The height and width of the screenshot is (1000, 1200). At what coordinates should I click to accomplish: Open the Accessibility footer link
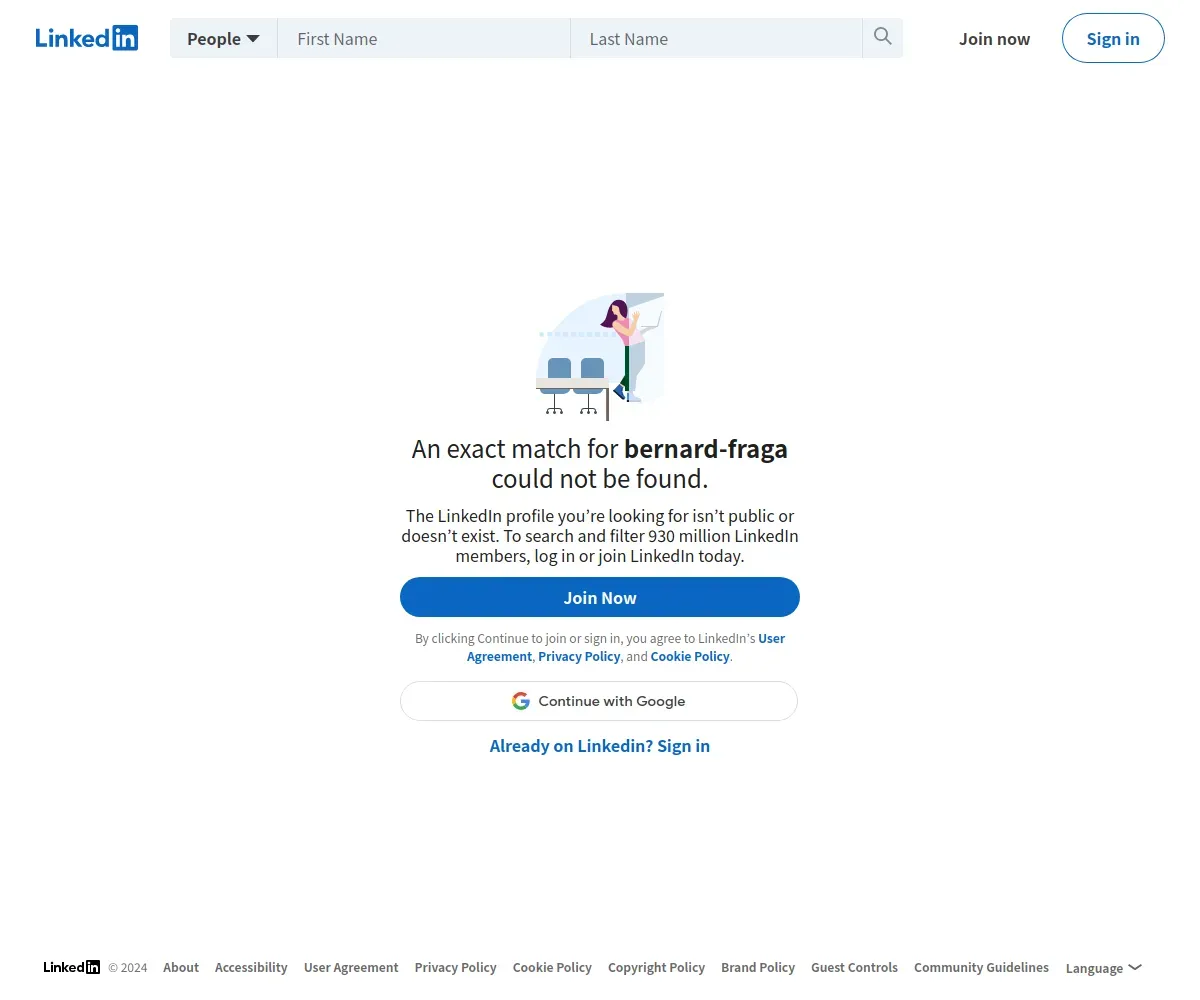pyautogui.click(x=251, y=967)
